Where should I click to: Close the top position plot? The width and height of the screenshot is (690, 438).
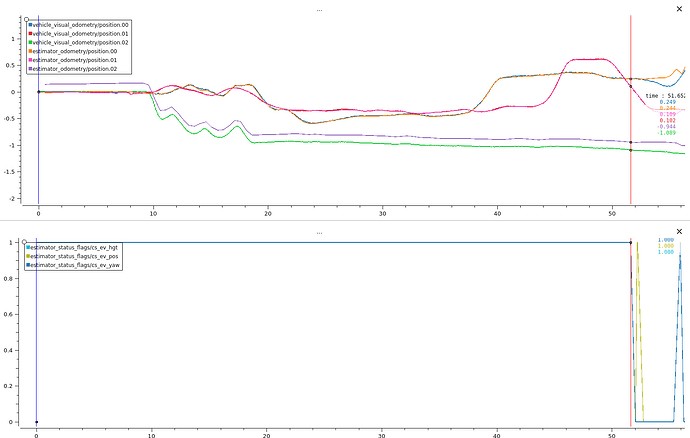pos(679,9)
